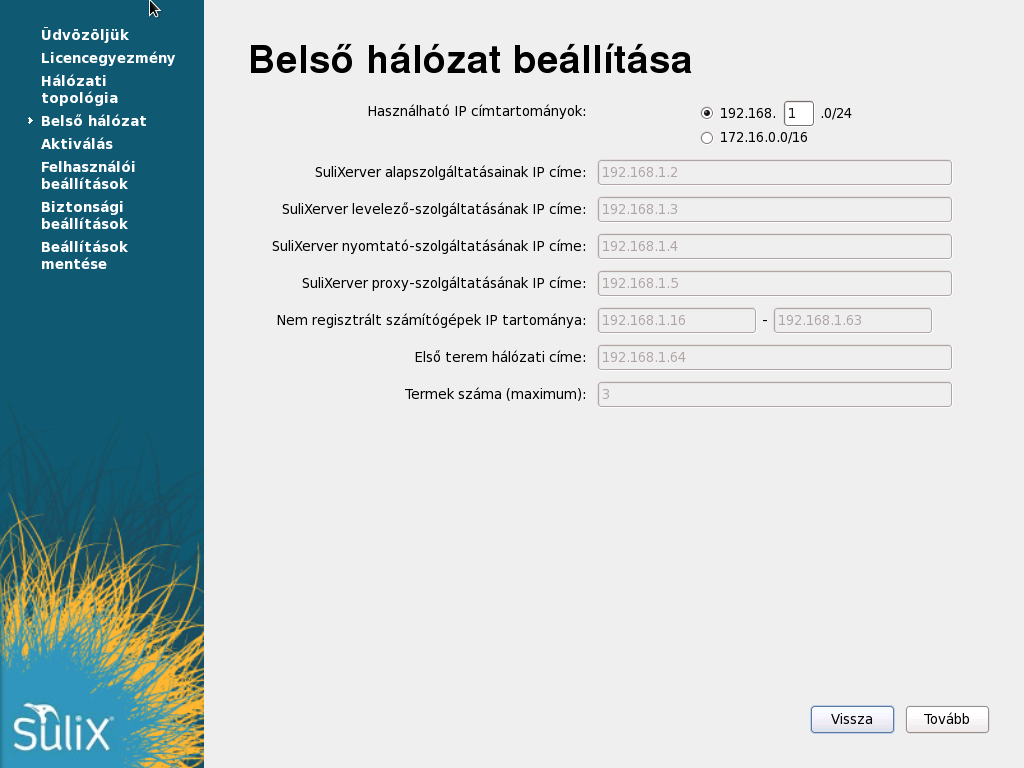
Task: Open the Beállítások mentése sidebar step
Action: (x=84, y=255)
